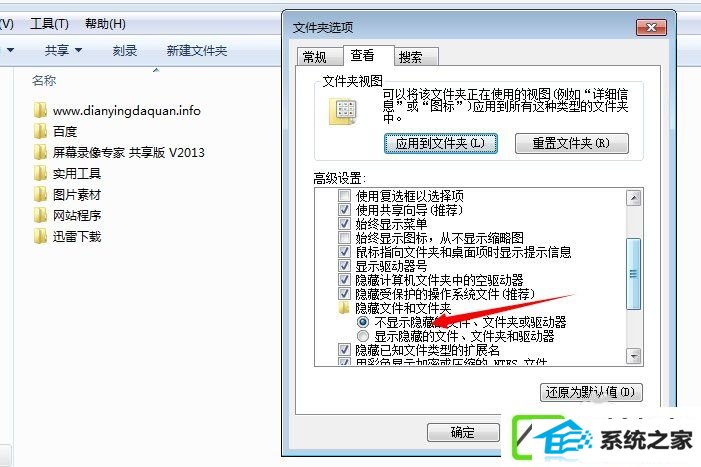Select the 实用工具 folder icon
Image resolution: width=701 pixels, height=467 pixels.
pos(40,173)
